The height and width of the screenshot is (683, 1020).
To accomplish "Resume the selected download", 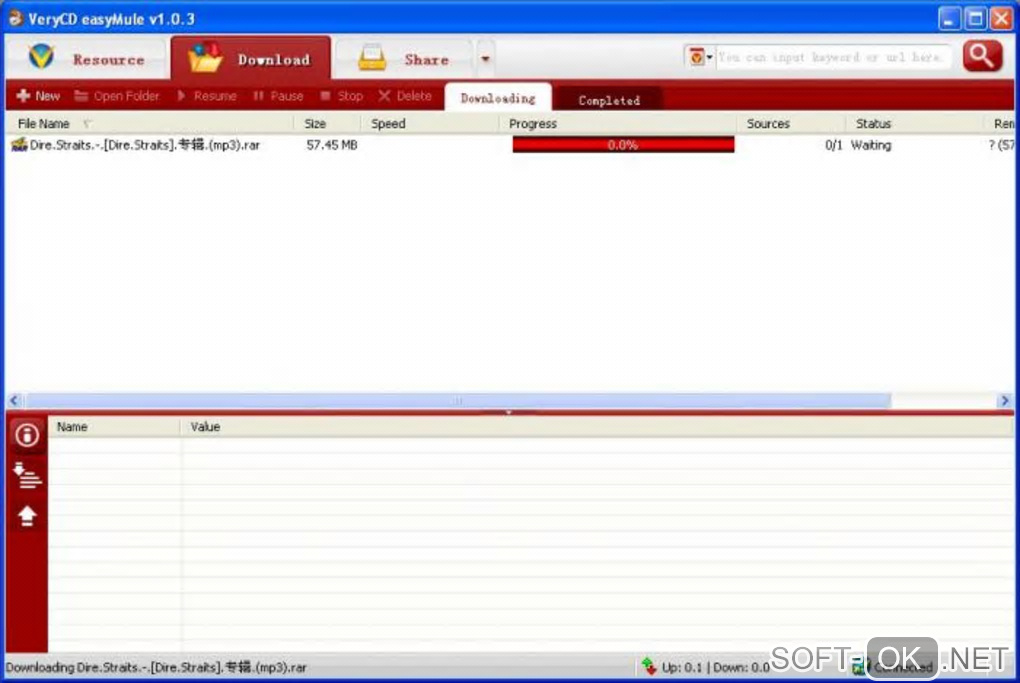I will coord(206,96).
